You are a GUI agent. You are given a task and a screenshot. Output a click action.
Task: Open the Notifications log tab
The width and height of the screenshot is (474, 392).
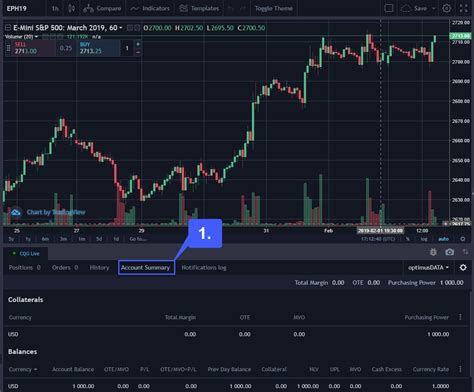(204, 268)
